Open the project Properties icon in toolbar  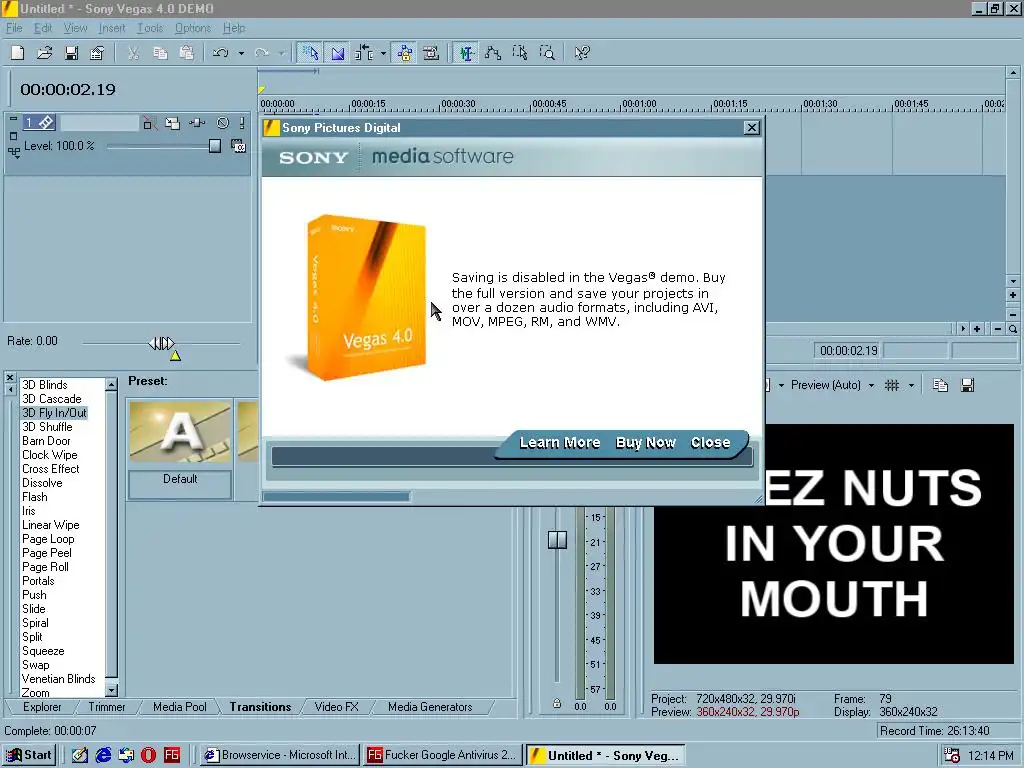[x=97, y=53]
